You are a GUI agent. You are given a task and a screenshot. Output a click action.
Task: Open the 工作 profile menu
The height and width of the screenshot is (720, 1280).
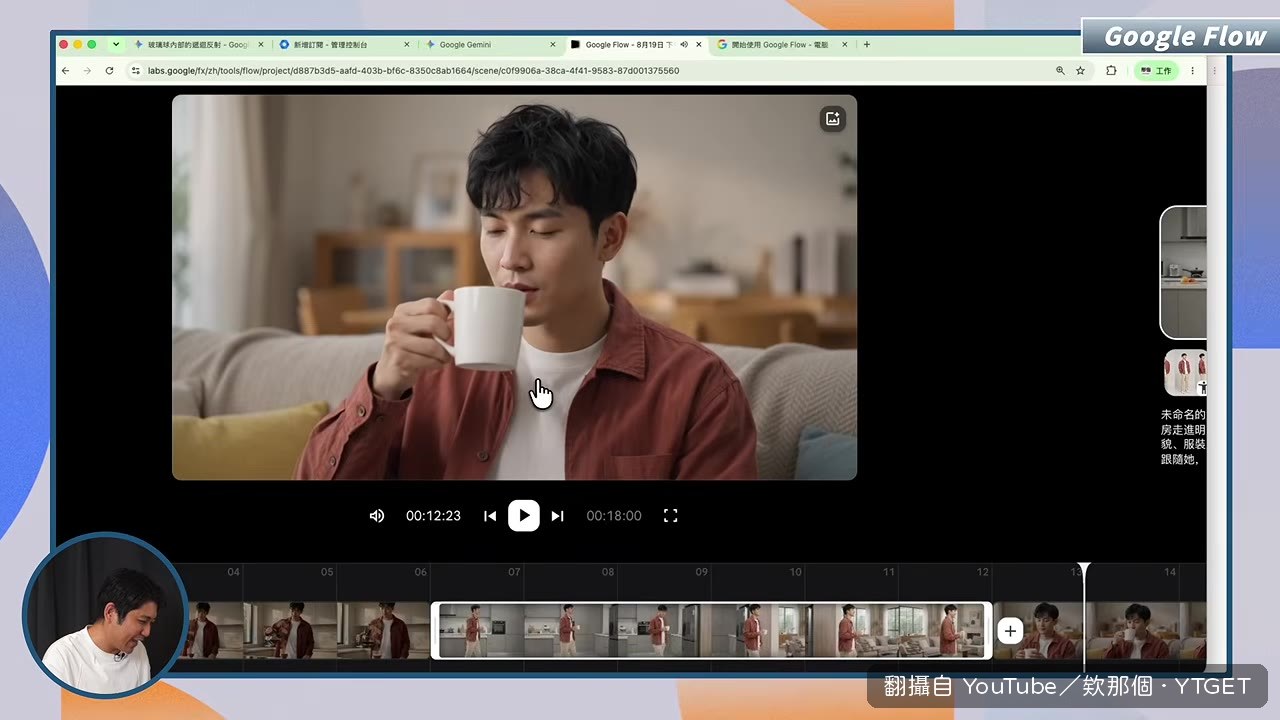(x=1156, y=71)
